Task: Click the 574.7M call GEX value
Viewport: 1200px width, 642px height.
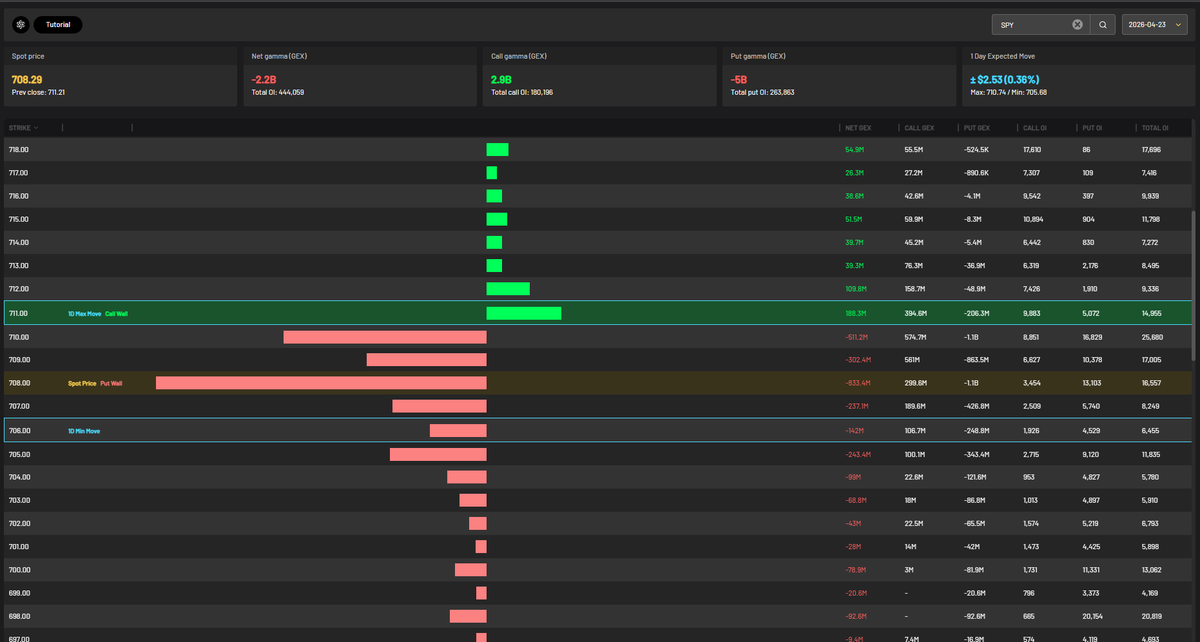Action: coord(916,337)
